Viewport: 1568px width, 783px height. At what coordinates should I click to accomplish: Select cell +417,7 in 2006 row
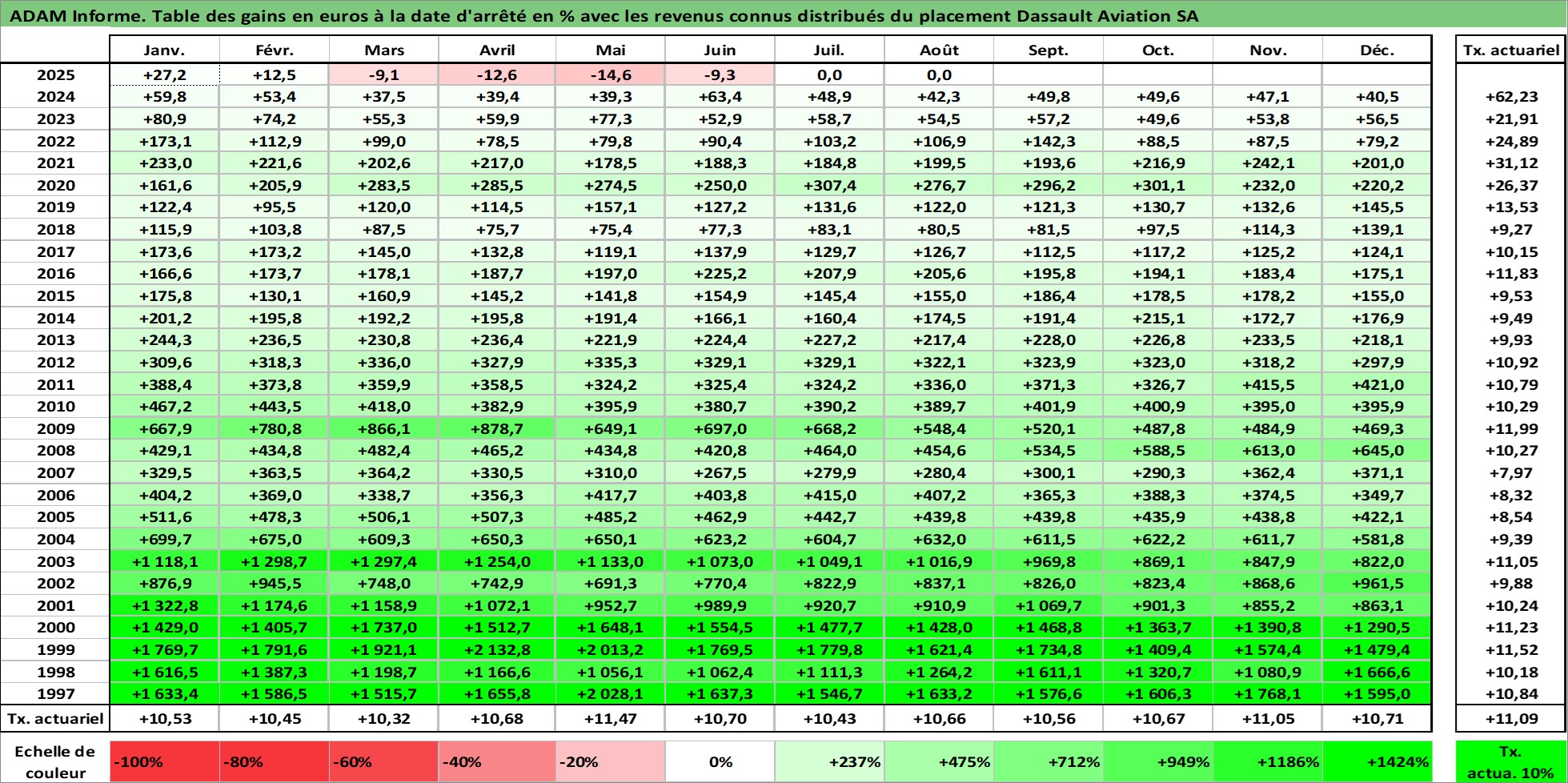pyautogui.click(x=611, y=495)
